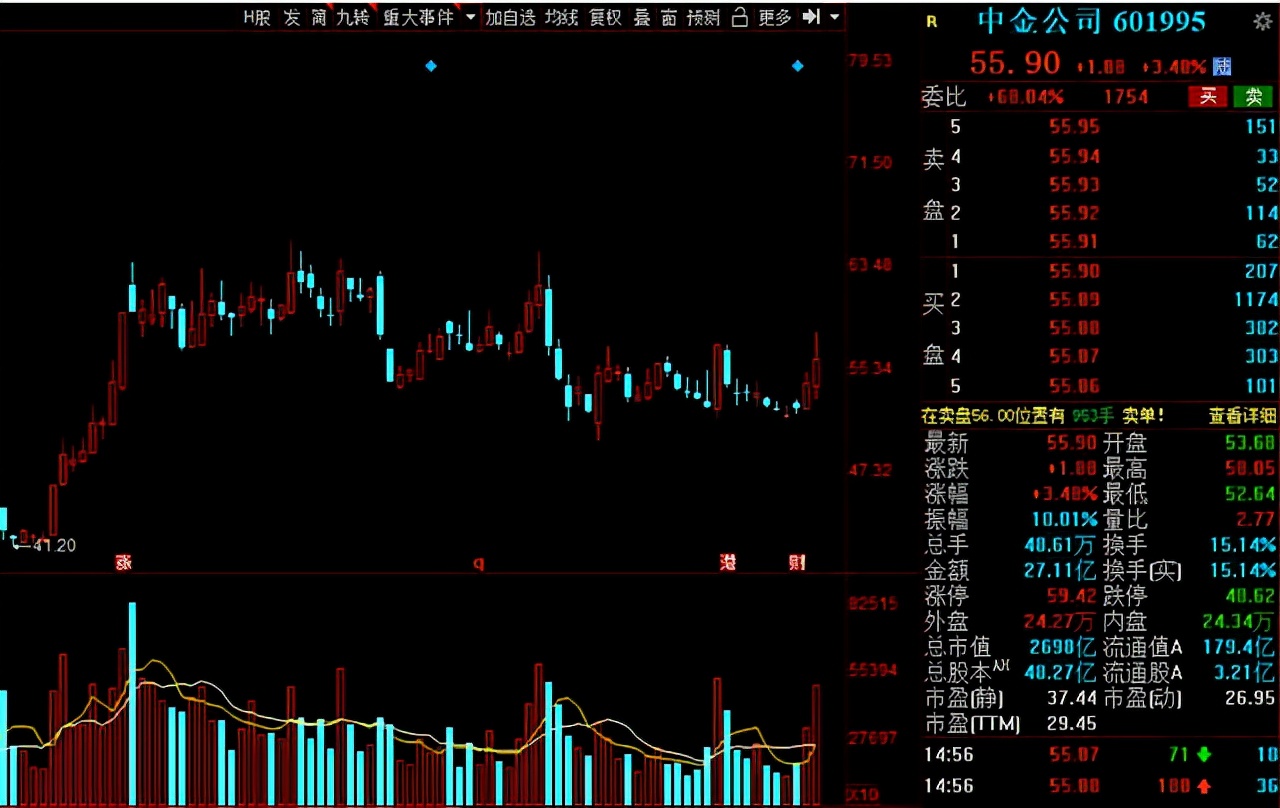The height and width of the screenshot is (808, 1280).
Task: Click the 最低 value 52.64
Action: [x=1250, y=494]
